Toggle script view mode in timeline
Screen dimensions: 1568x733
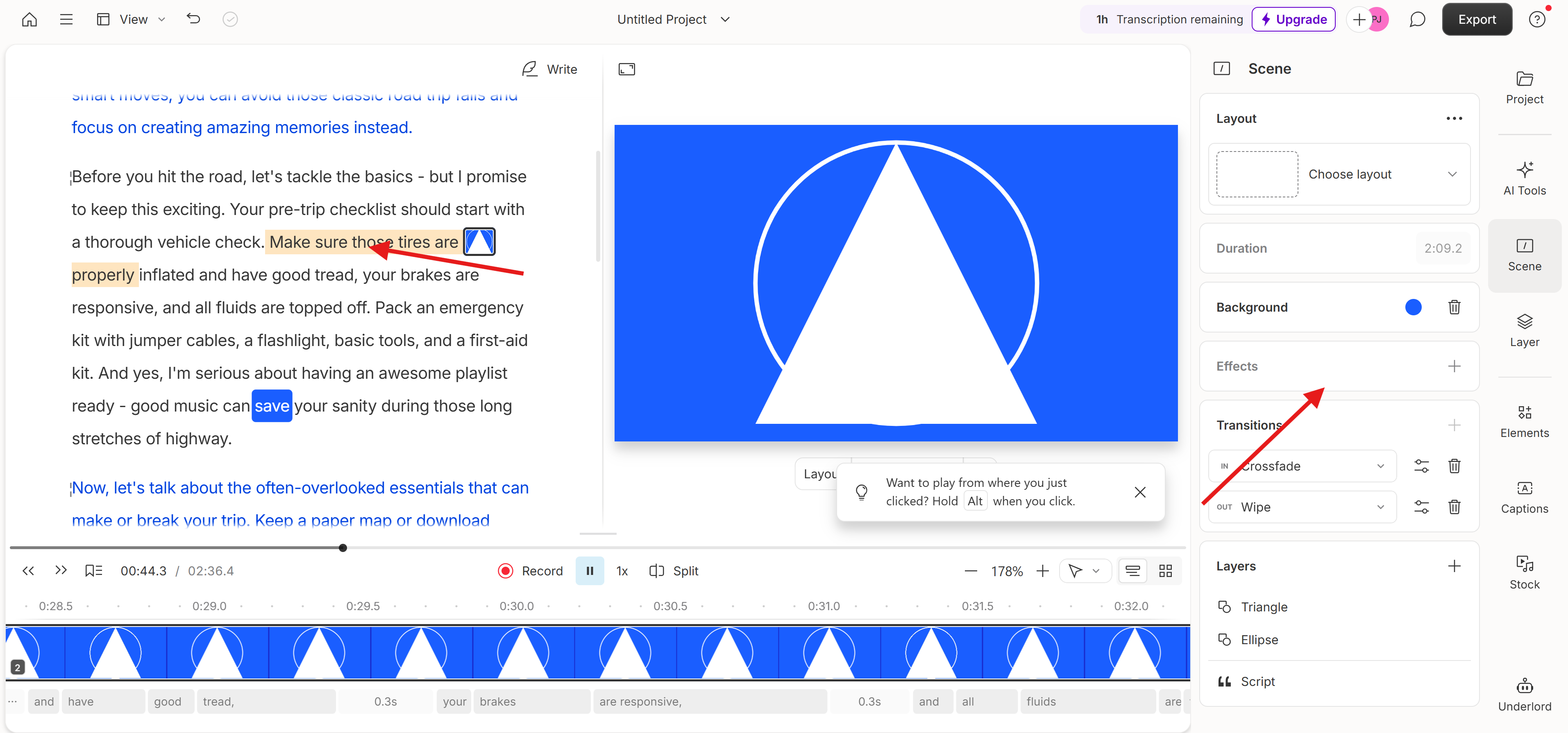pyautogui.click(x=1133, y=570)
